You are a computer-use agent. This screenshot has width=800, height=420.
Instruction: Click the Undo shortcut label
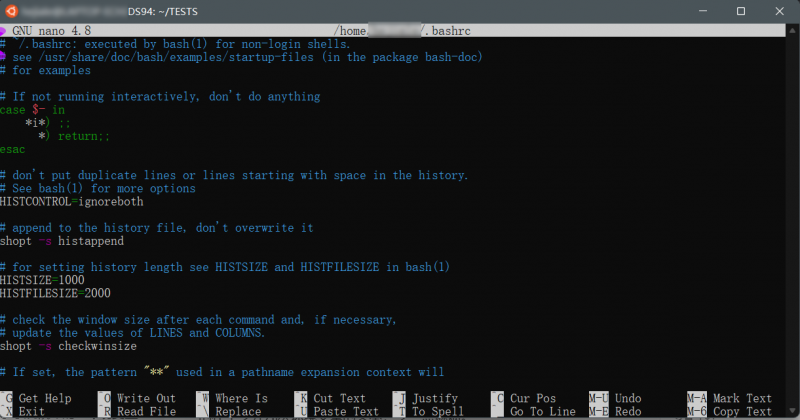tap(628, 398)
